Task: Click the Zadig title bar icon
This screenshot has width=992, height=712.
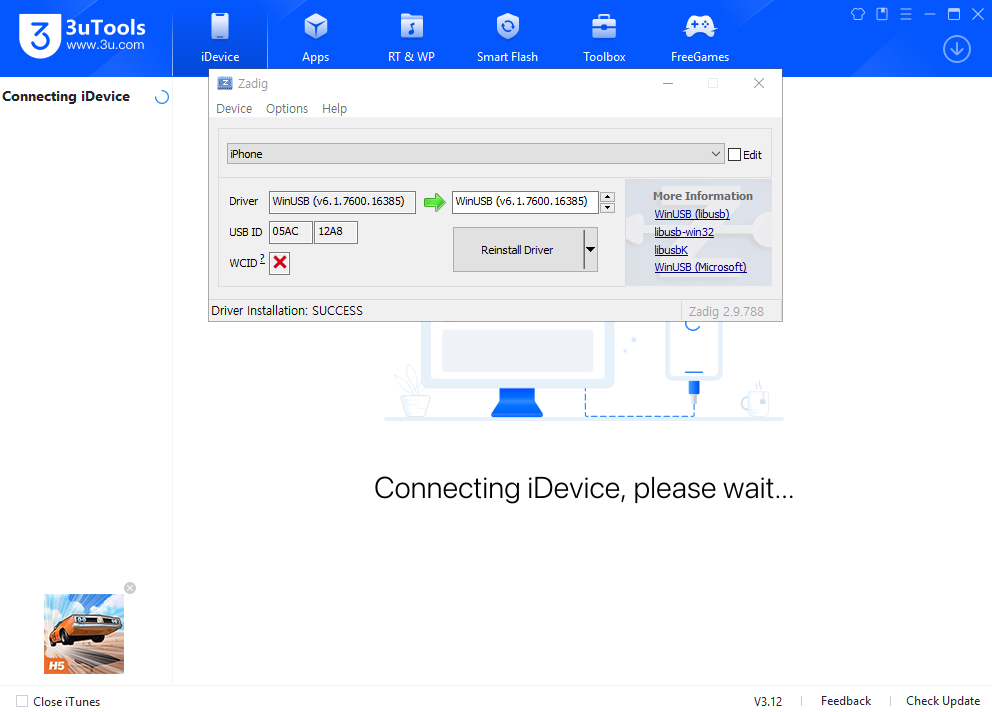Action: coord(225,83)
